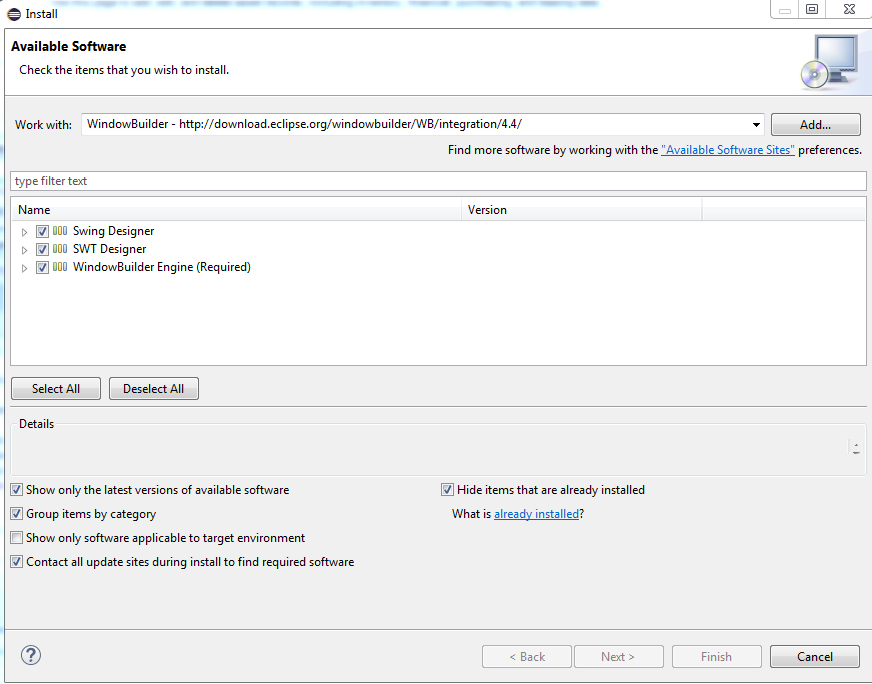This screenshot has height=684, width=872.
Task: Open the Work with site dropdown arrow
Action: pyautogui.click(x=756, y=125)
